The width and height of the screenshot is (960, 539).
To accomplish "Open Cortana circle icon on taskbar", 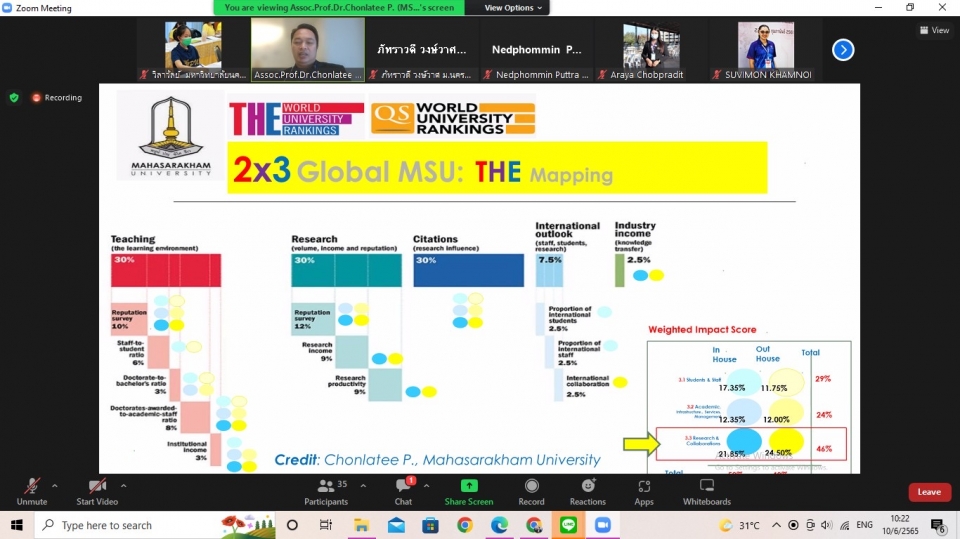I will 292,525.
